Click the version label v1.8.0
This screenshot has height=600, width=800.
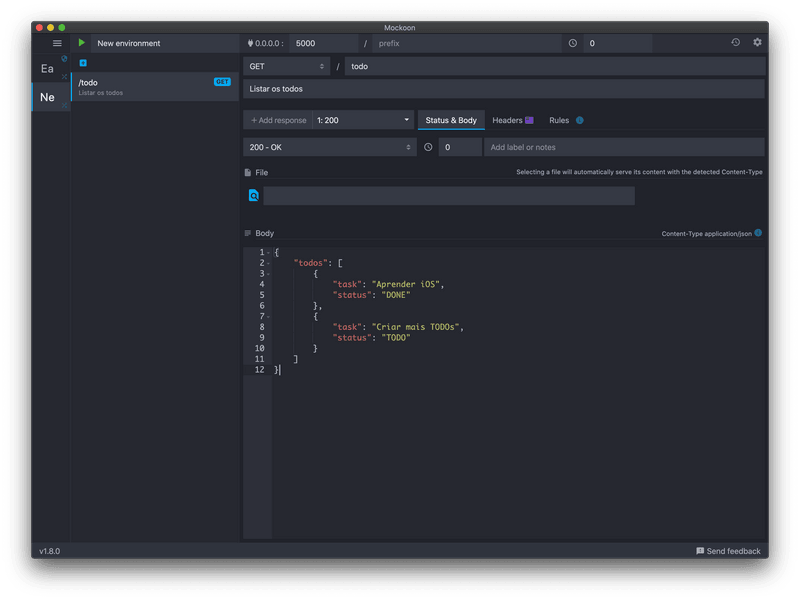tap(49, 551)
